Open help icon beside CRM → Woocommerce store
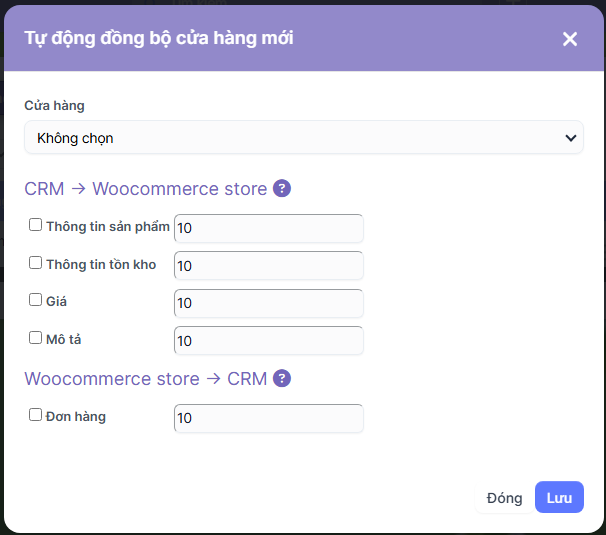Screen dimensions: 606x535 point(282,188)
